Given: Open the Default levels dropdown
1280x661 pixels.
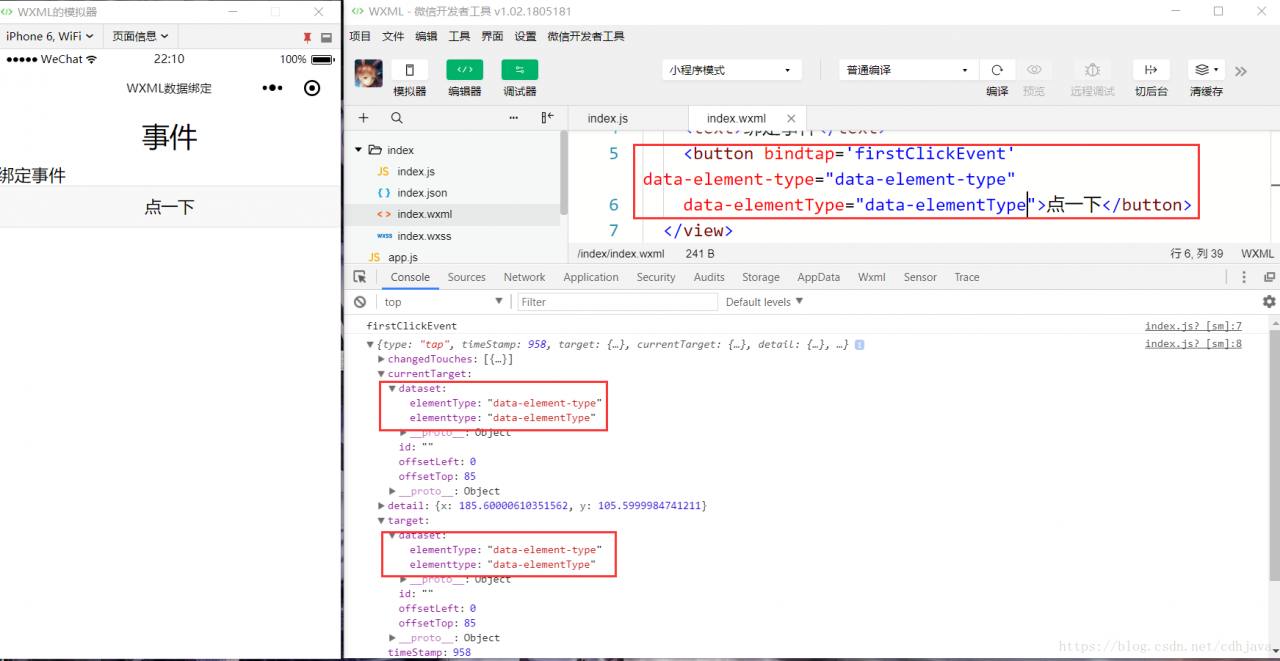Looking at the screenshot, I should [763, 301].
